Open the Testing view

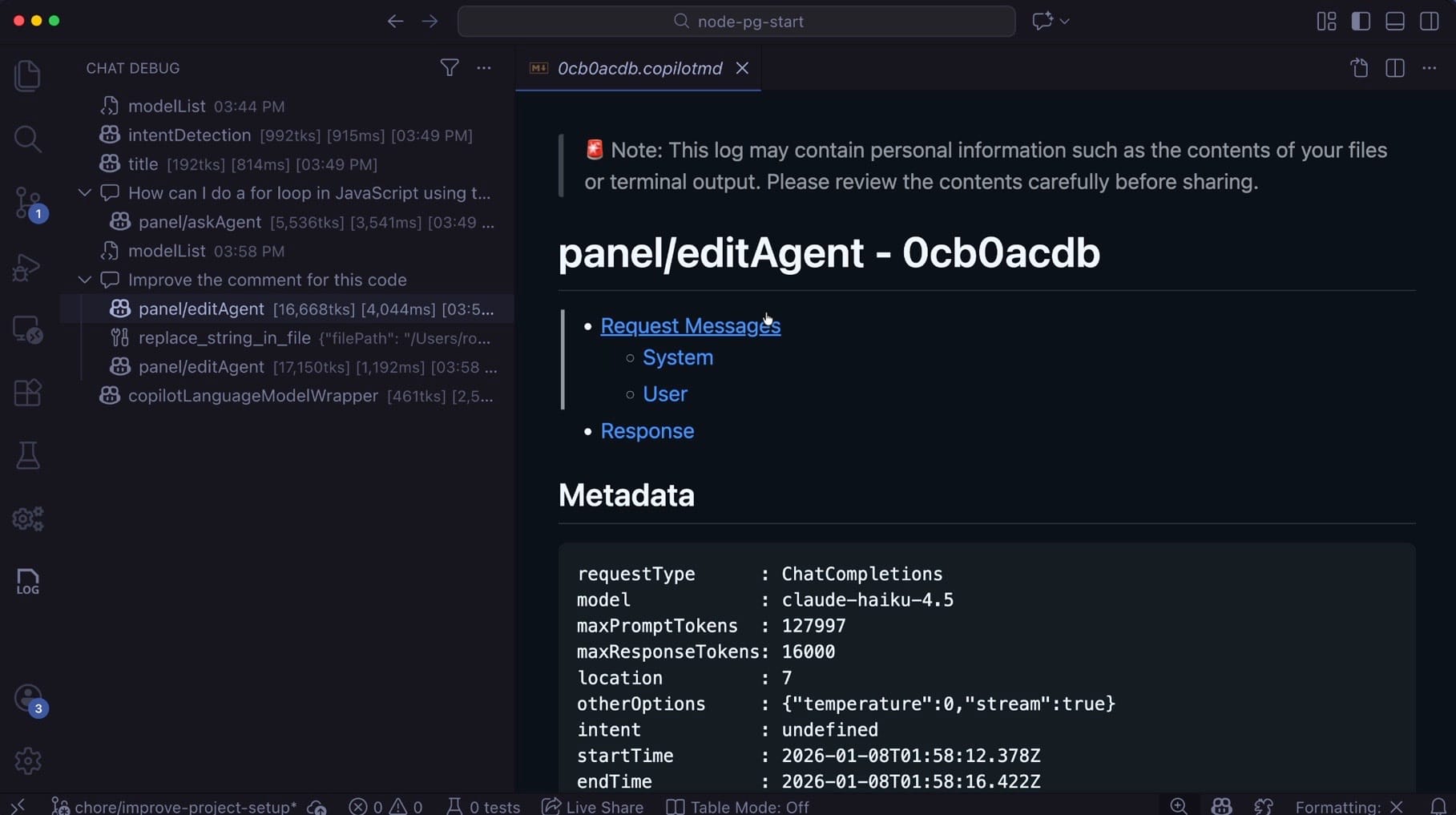28,455
